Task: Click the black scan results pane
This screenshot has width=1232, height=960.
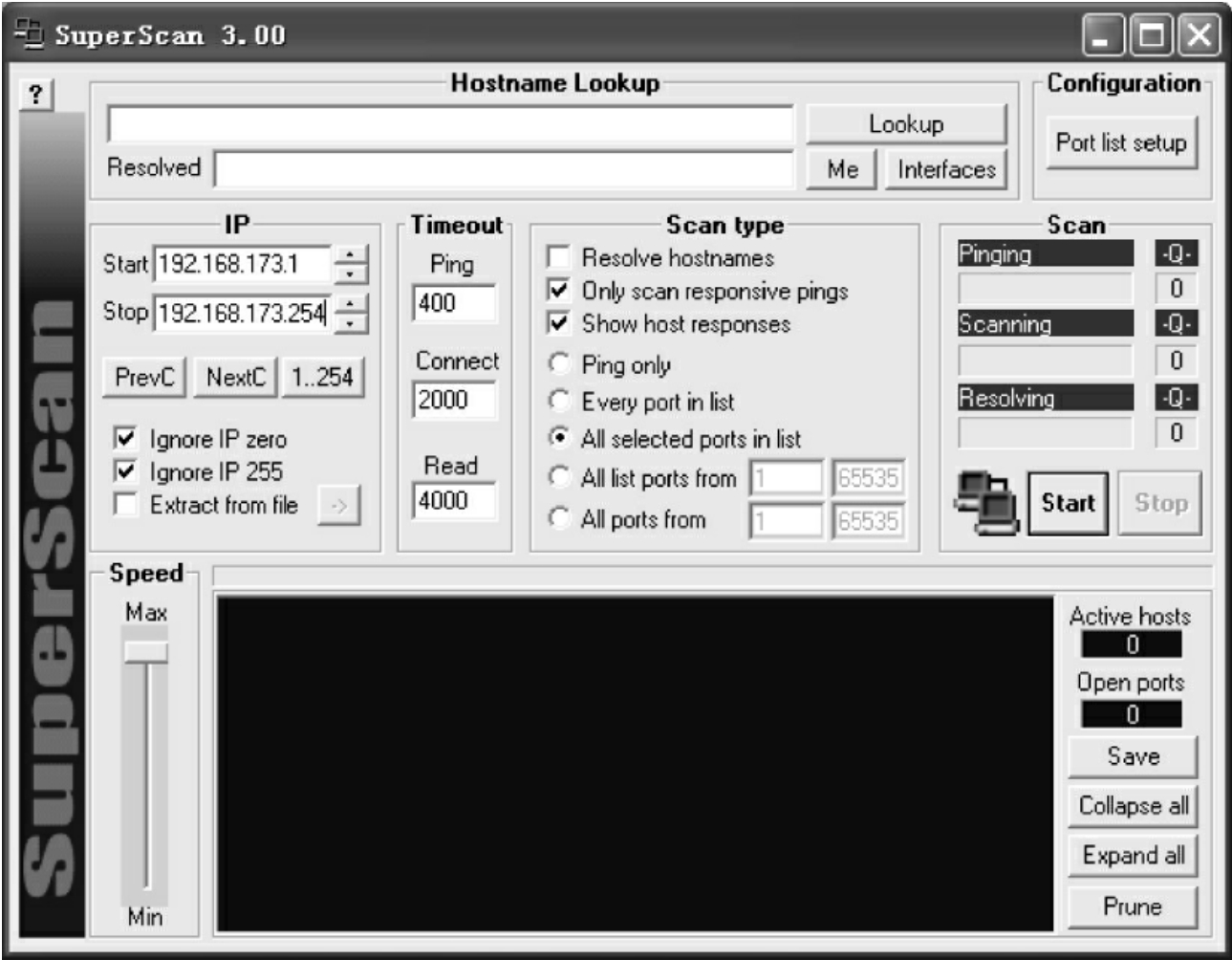Action: coord(636,763)
